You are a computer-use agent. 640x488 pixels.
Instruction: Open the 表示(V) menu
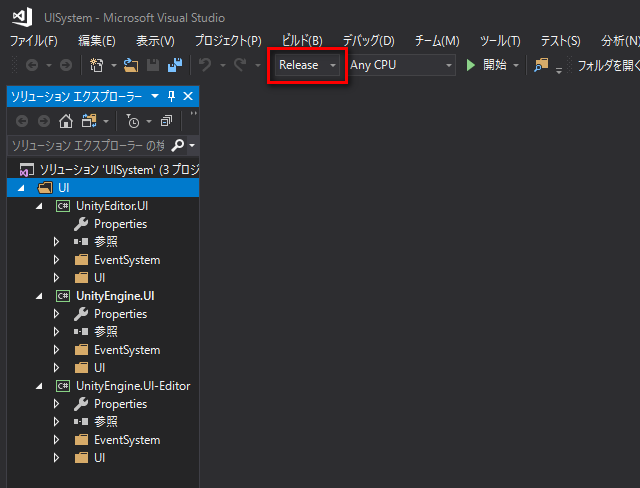click(155, 41)
